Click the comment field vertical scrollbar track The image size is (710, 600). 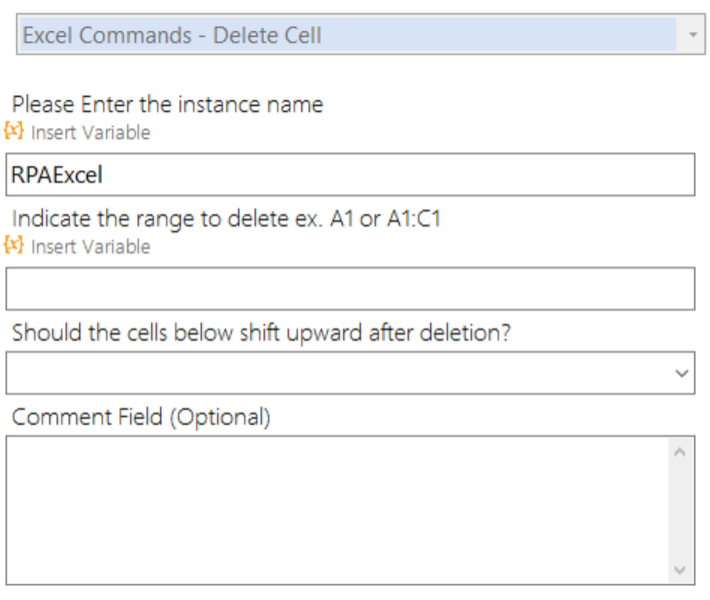tap(680, 511)
